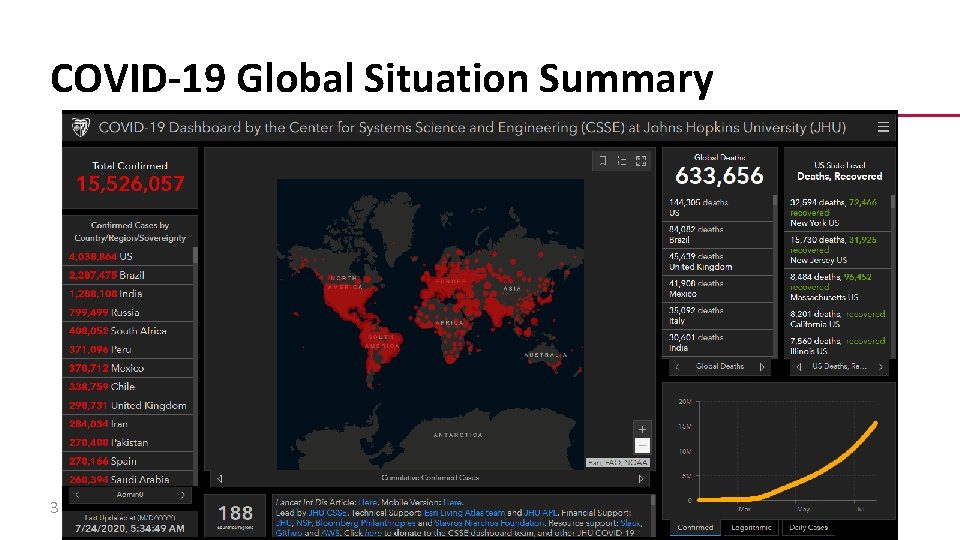Select Russia row with 799,499 cases
Image resolution: width=960 pixels, height=540 pixels.
pos(128,312)
